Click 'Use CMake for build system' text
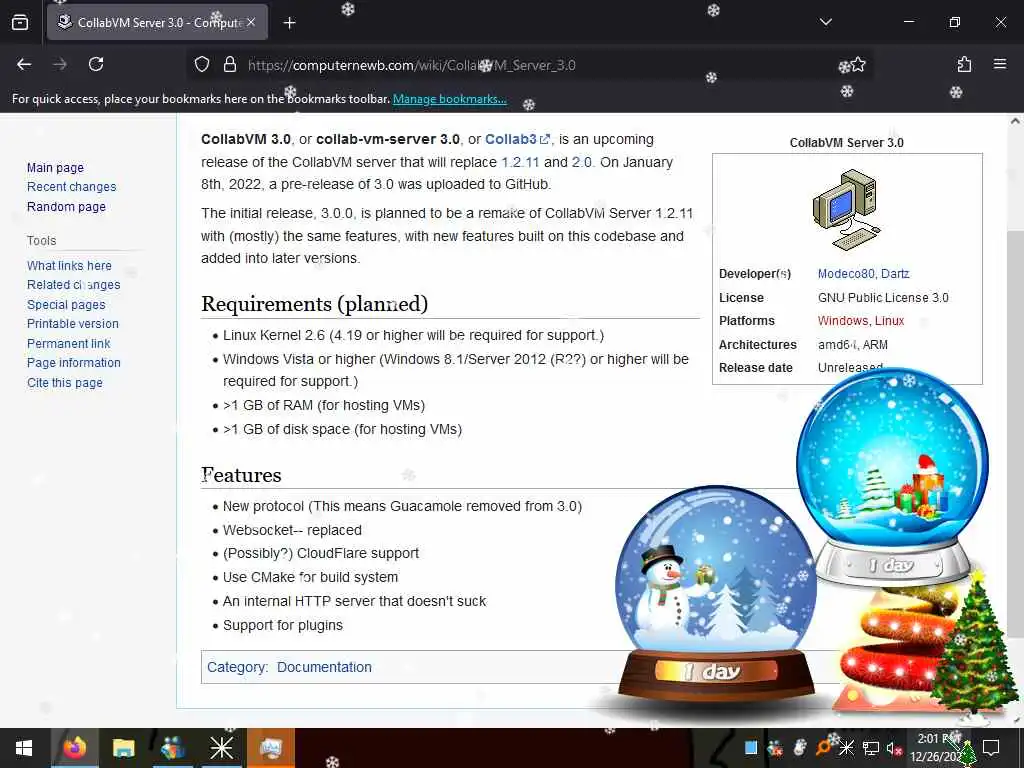The height and width of the screenshot is (768, 1024). coord(310,577)
